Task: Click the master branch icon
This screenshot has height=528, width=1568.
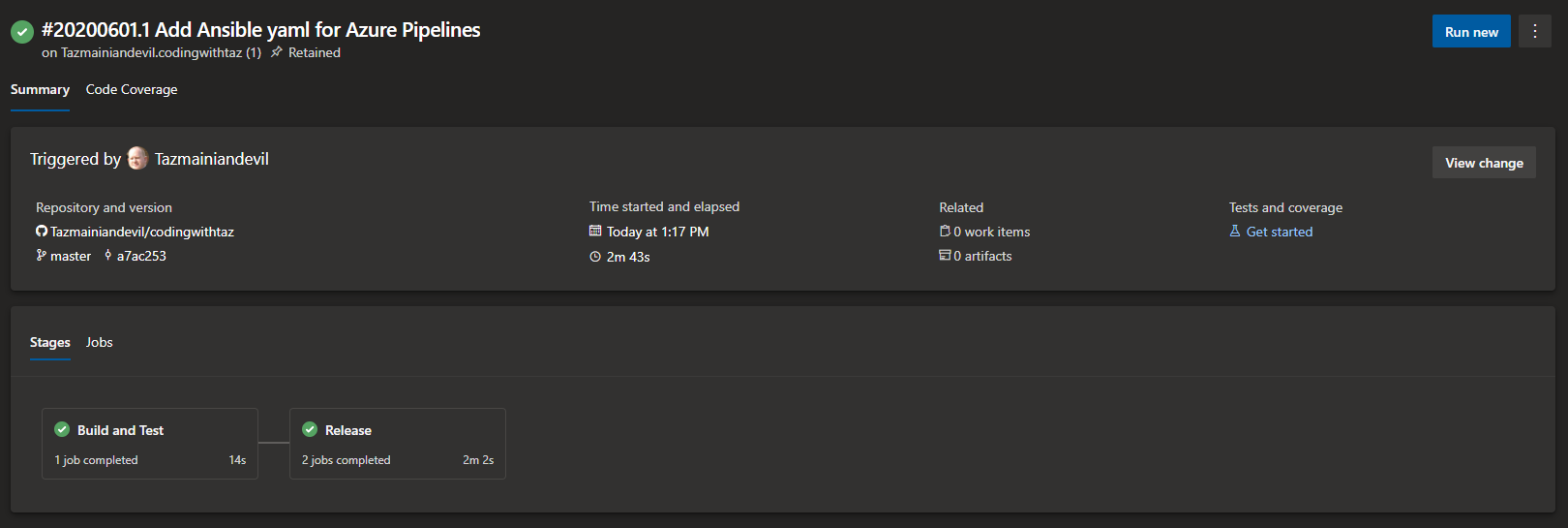Action: point(42,256)
